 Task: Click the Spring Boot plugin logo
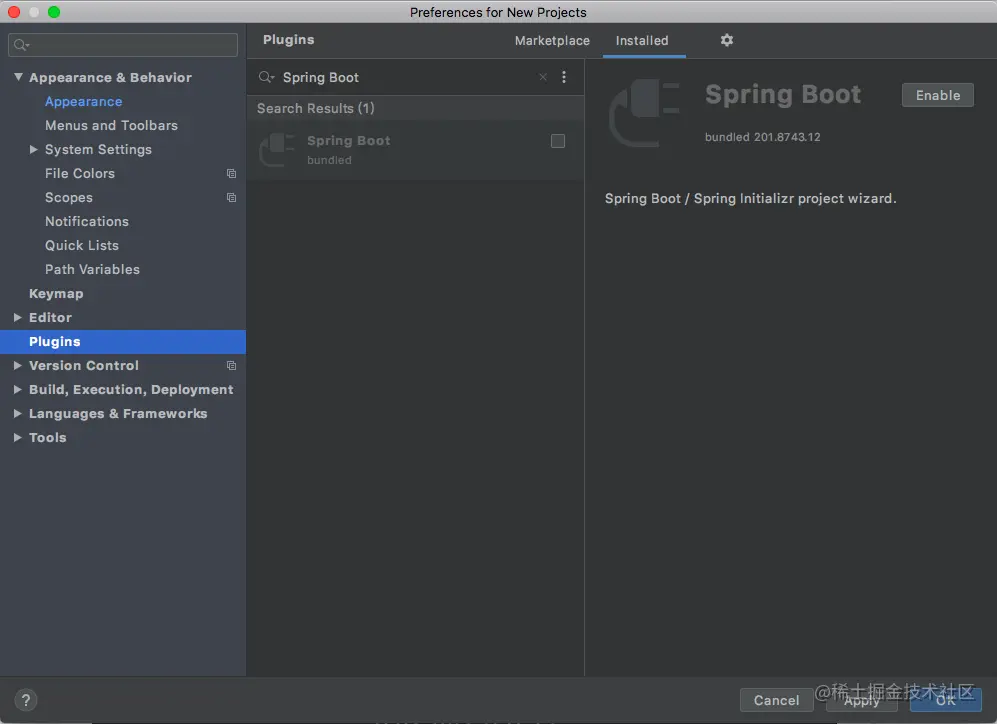644,112
